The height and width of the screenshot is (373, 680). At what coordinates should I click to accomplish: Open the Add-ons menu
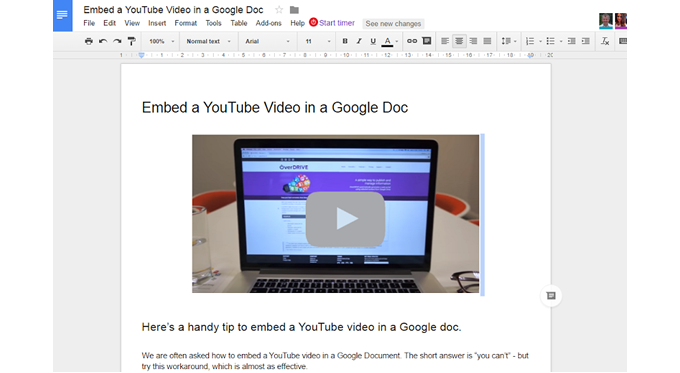(x=268, y=23)
